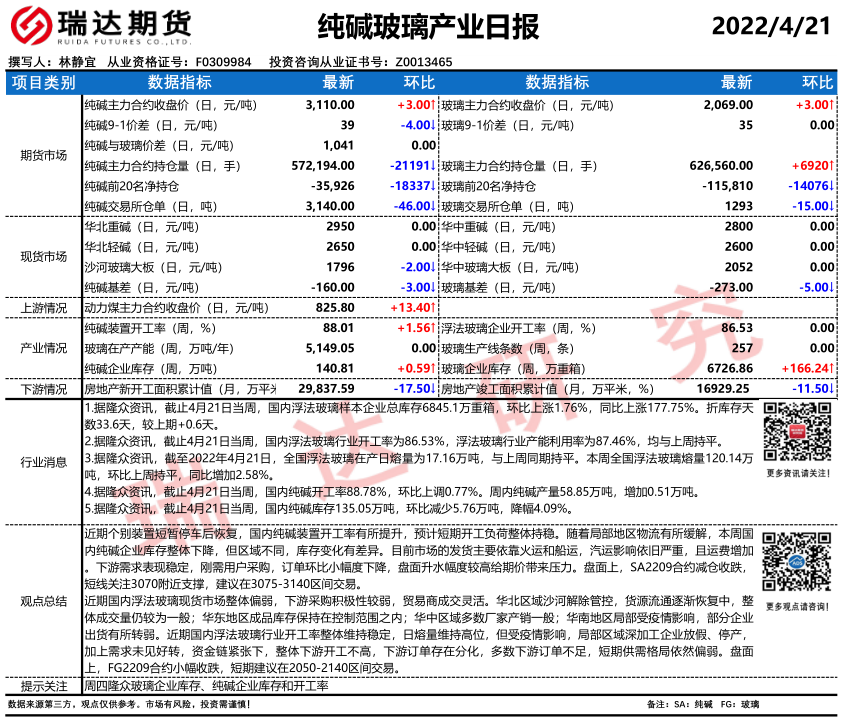
Task: Click the 更多资讯请关注 caption
Action: 796,473
